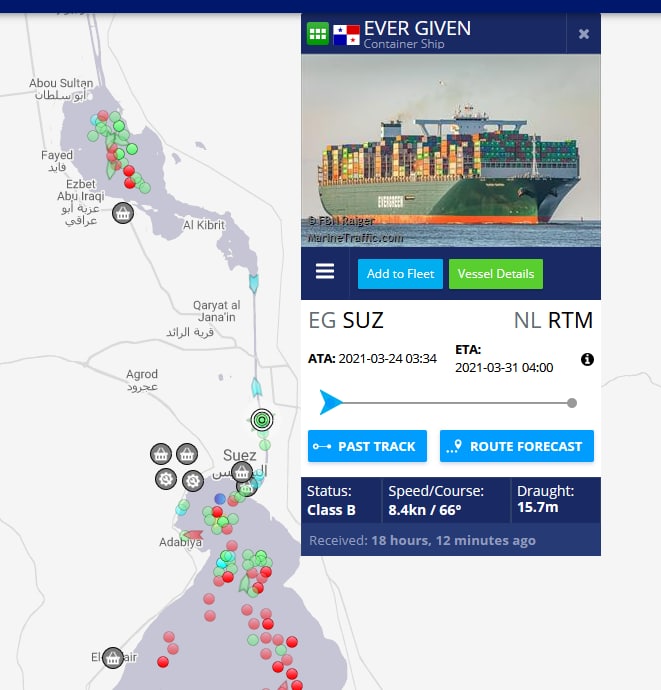Click the Ever Given ship photo

pyautogui.click(x=451, y=150)
